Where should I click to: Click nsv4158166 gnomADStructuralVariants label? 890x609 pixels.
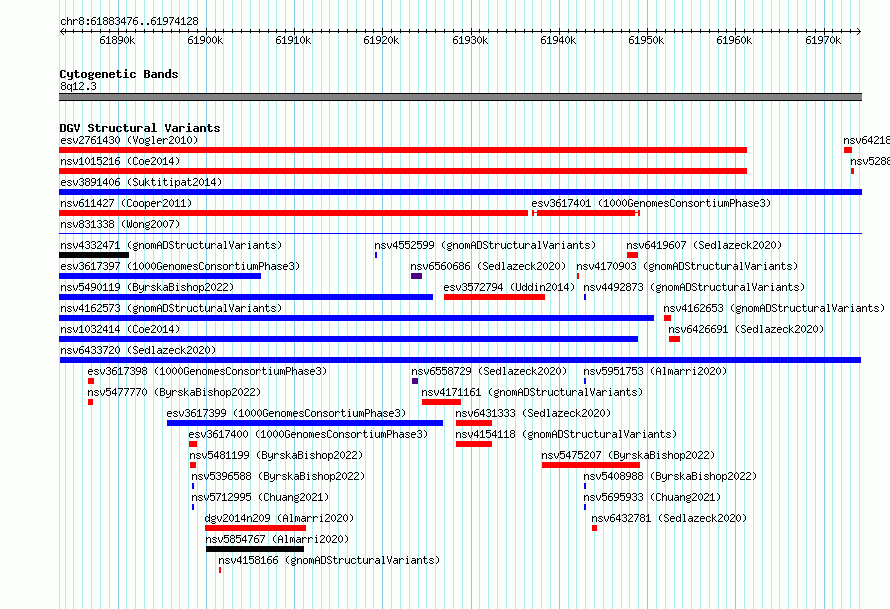coord(329,560)
